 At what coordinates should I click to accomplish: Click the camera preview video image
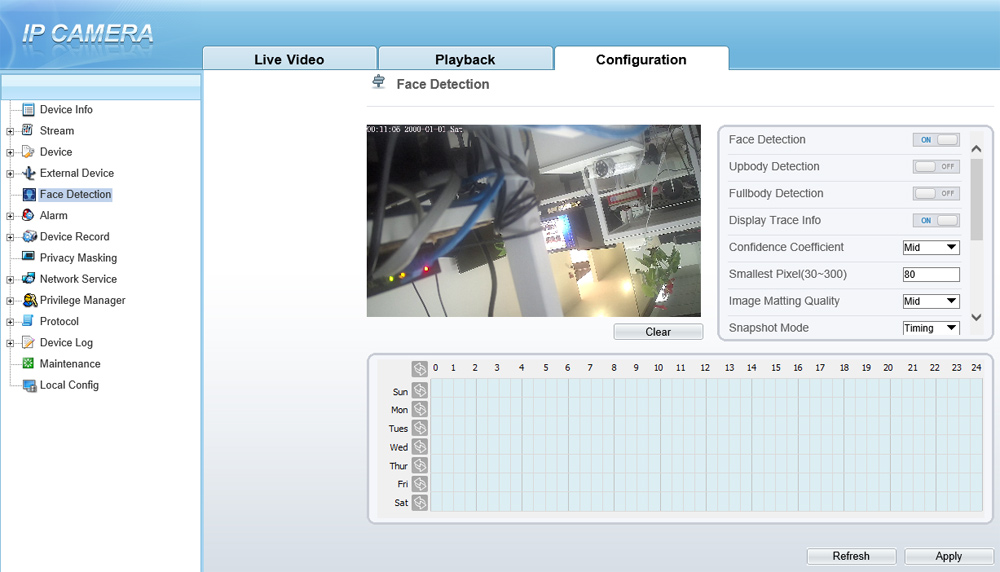pos(534,221)
